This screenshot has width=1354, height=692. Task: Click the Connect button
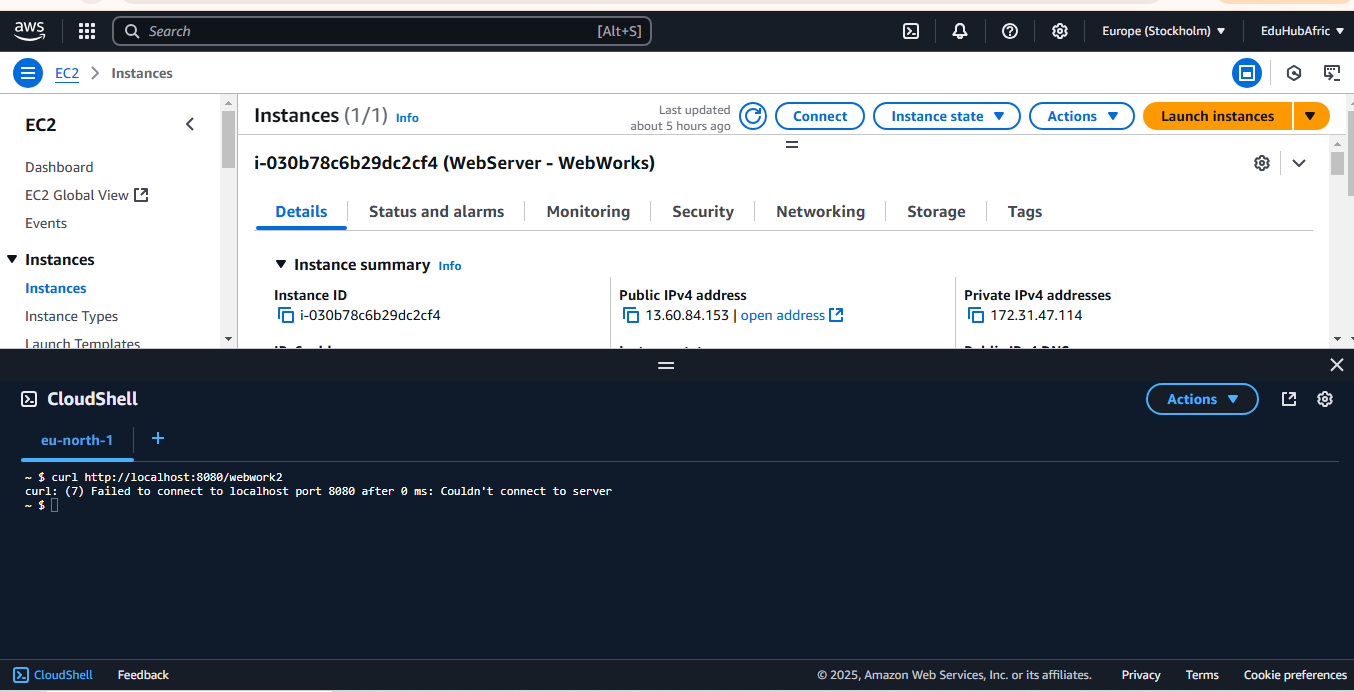(820, 116)
